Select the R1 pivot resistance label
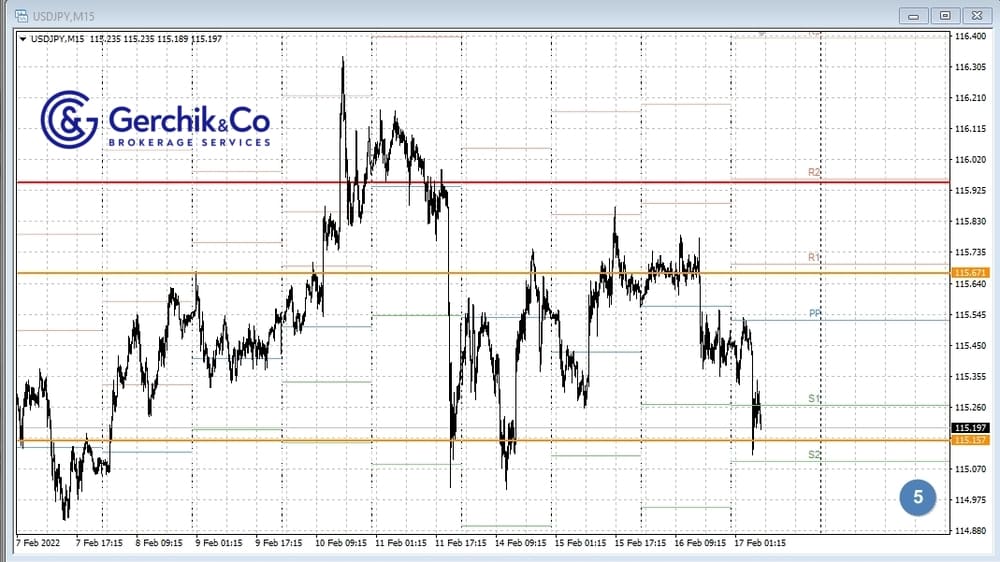The width and height of the screenshot is (1000, 562). click(814, 258)
